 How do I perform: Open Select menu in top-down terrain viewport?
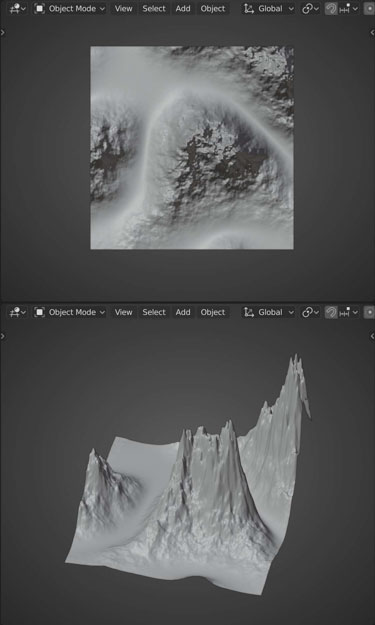154,8
